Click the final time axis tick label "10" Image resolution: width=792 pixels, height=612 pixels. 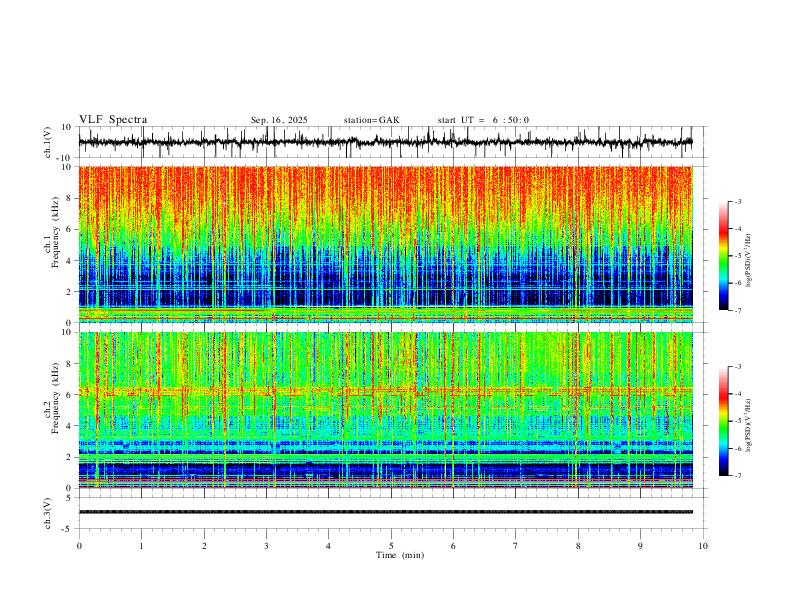point(703,546)
